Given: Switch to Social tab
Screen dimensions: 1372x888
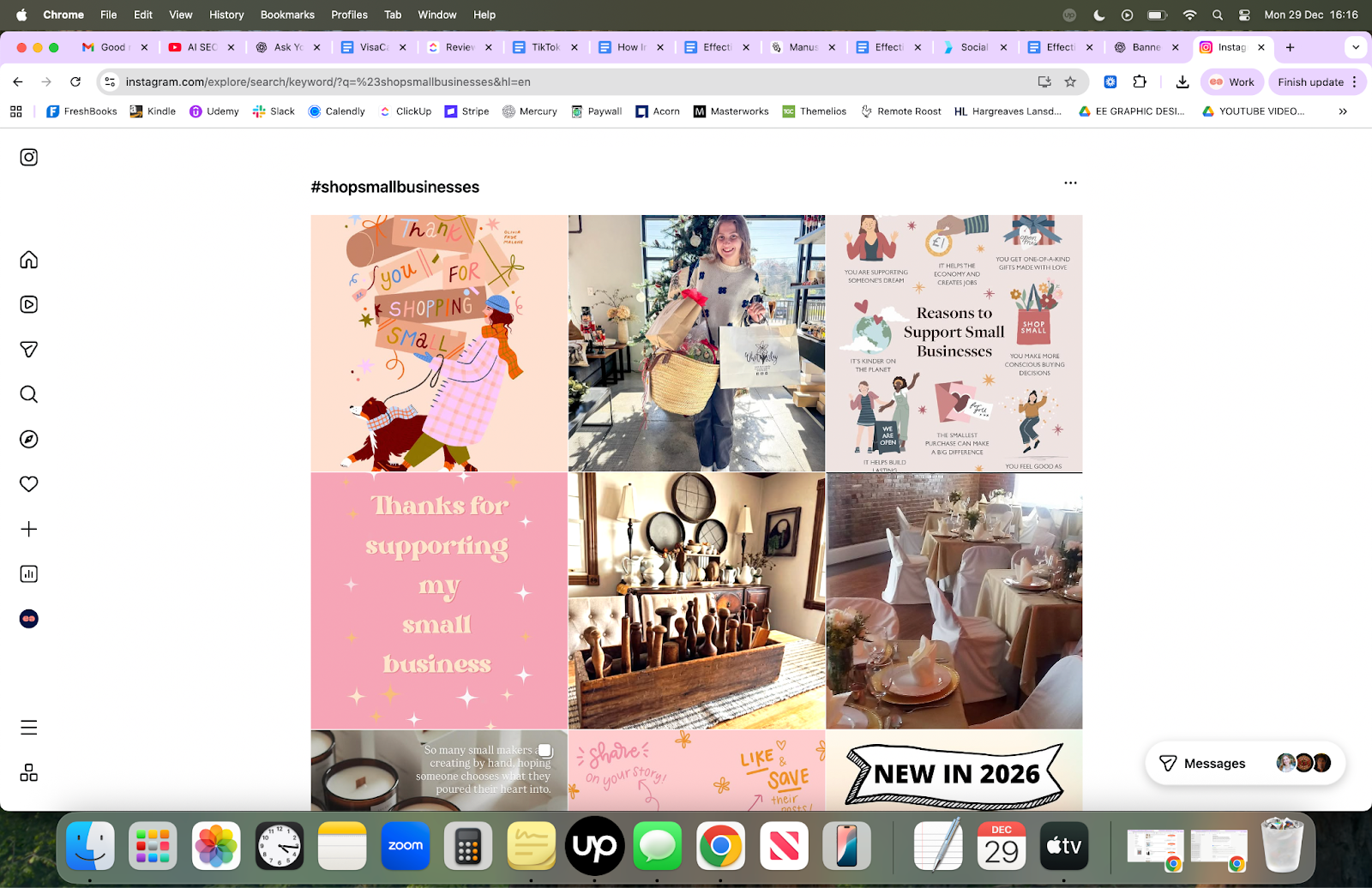Looking at the screenshot, I should tap(972, 47).
